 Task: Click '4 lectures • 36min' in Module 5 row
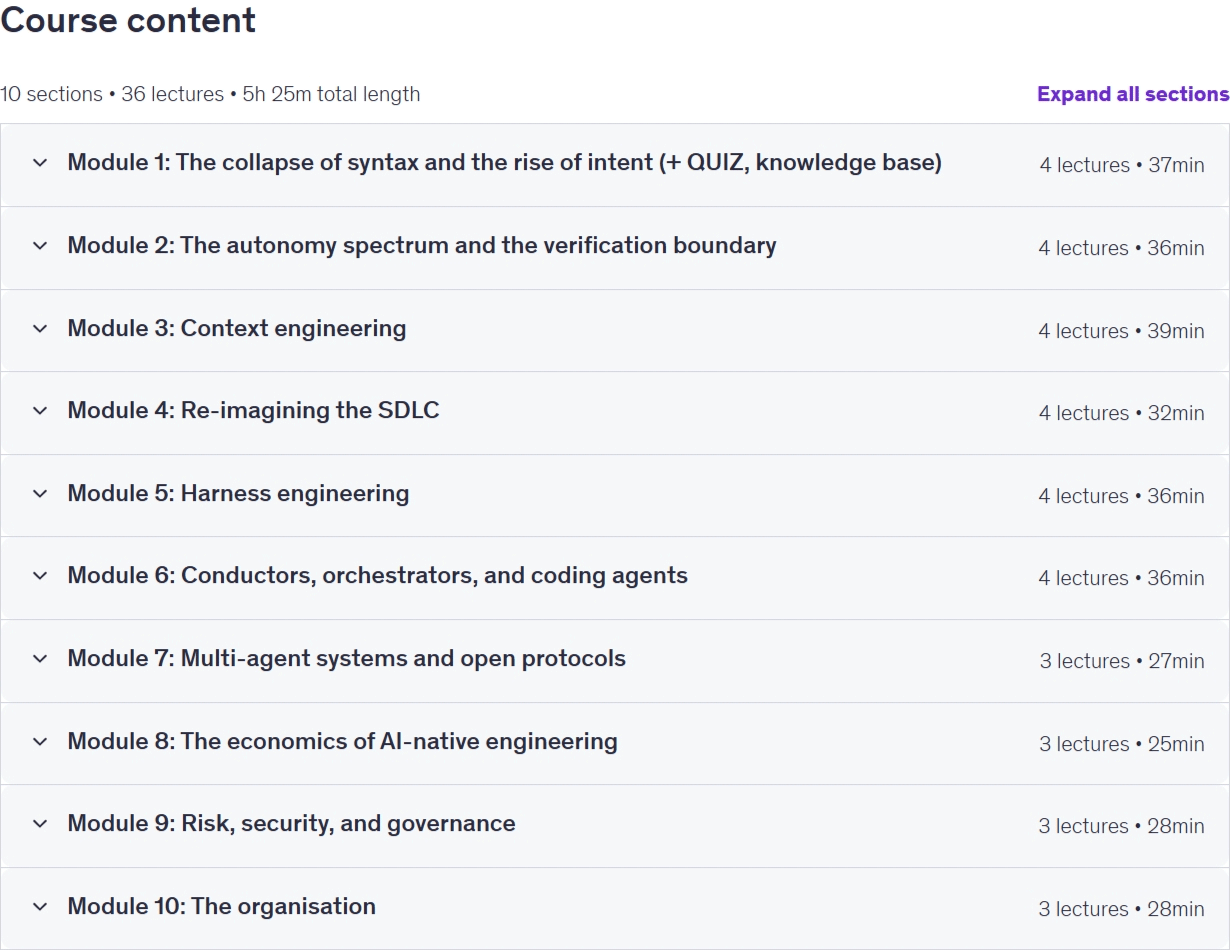pyautogui.click(x=1121, y=496)
